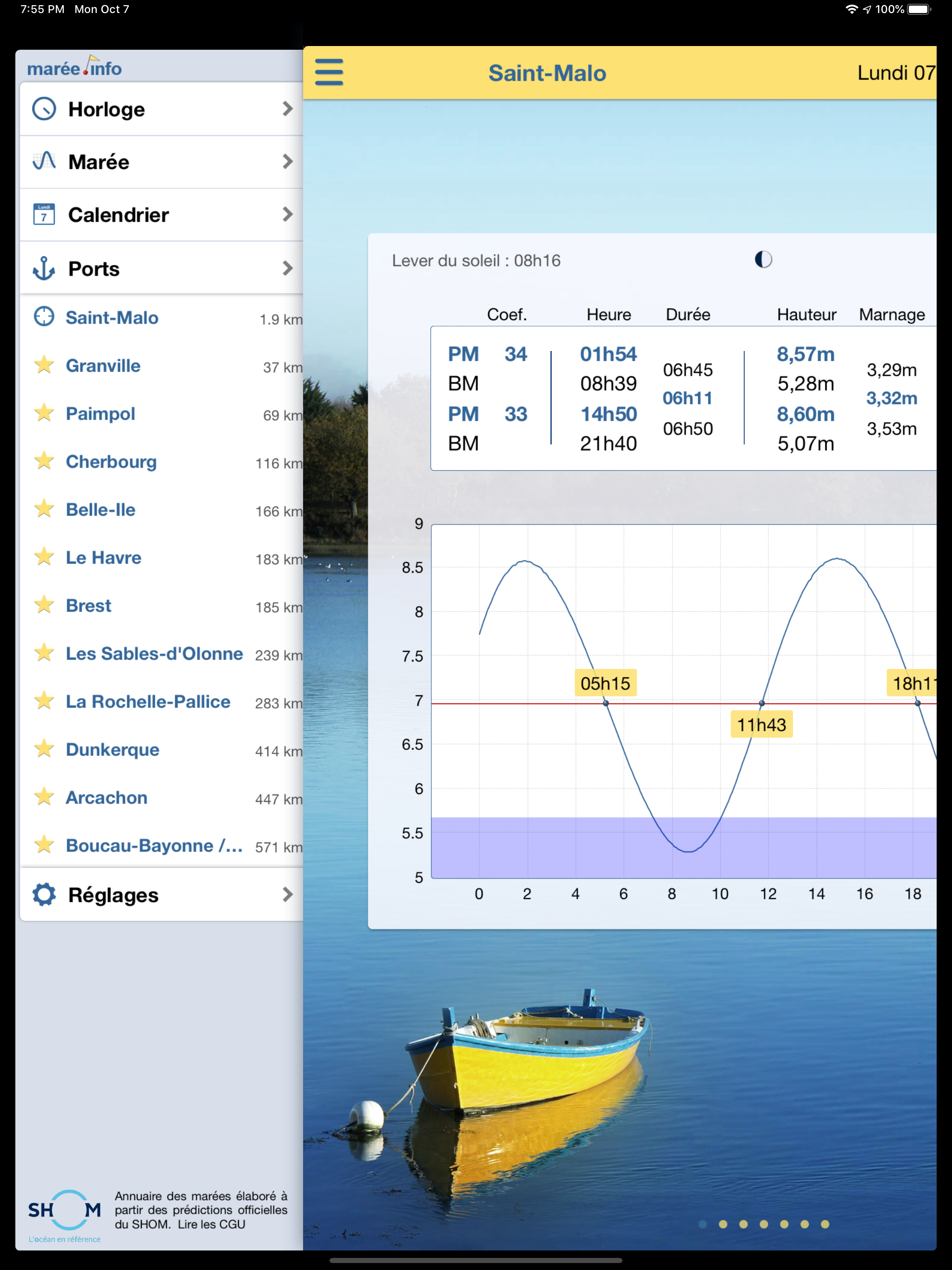The width and height of the screenshot is (952, 1270).
Task: Click the Réglages gear icon
Action: tap(44, 894)
